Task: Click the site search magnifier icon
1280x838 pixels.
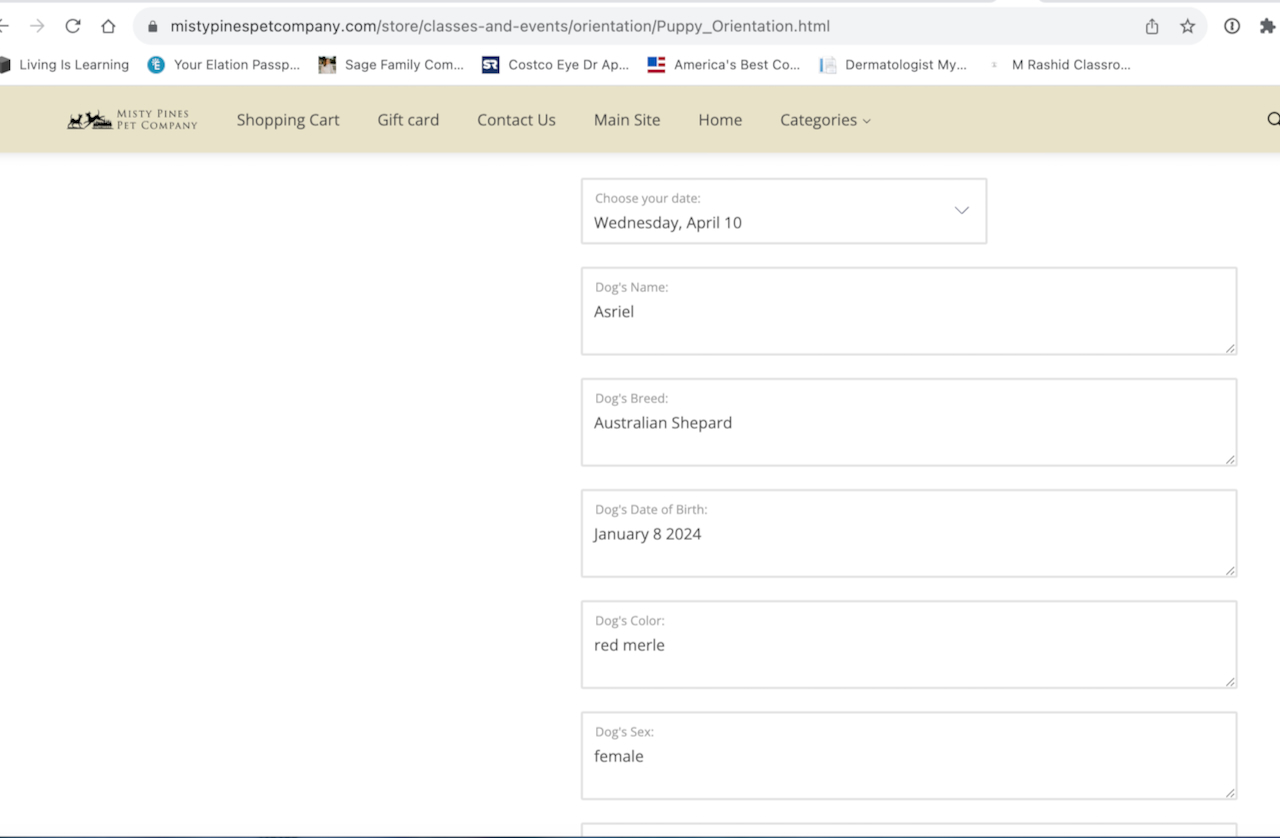Action: tap(1273, 119)
